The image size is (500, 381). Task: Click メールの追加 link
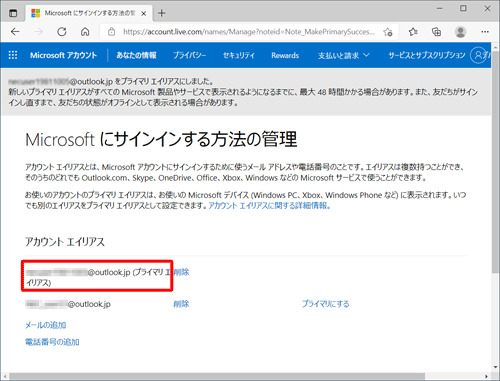[x=46, y=325]
